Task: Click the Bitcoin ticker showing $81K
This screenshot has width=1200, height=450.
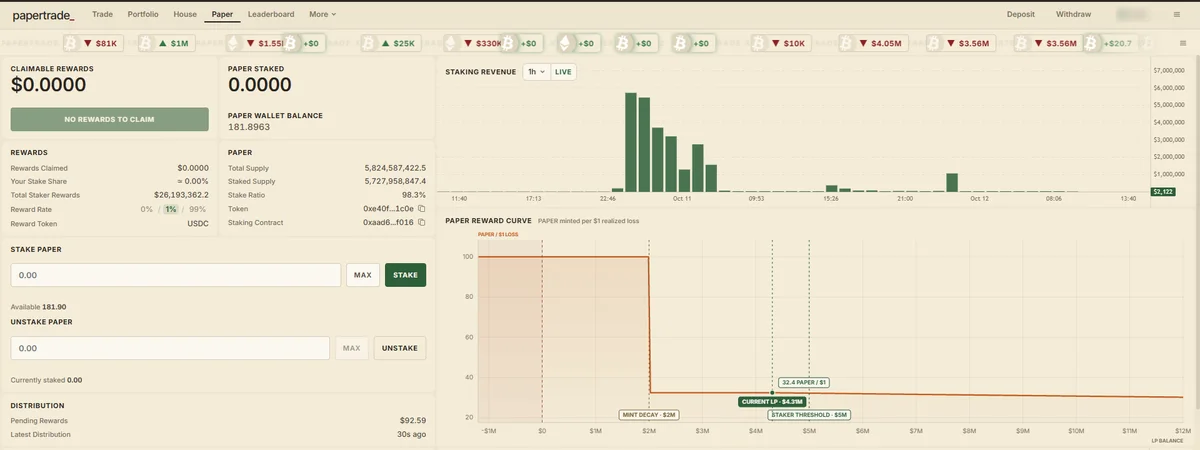Action: pyautogui.click(x=93, y=43)
